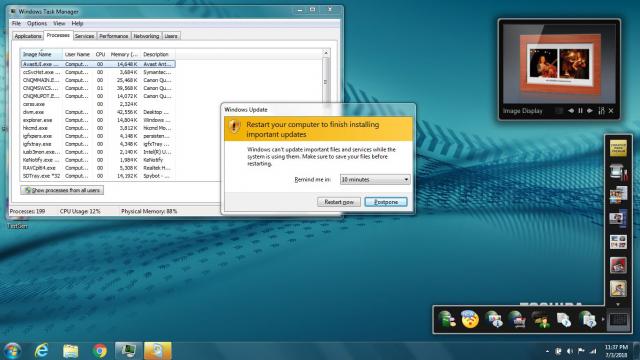Image resolution: width=640 pixels, height=360 pixels.
Task: Select the dwm.exe process row
Action: point(98,112)
